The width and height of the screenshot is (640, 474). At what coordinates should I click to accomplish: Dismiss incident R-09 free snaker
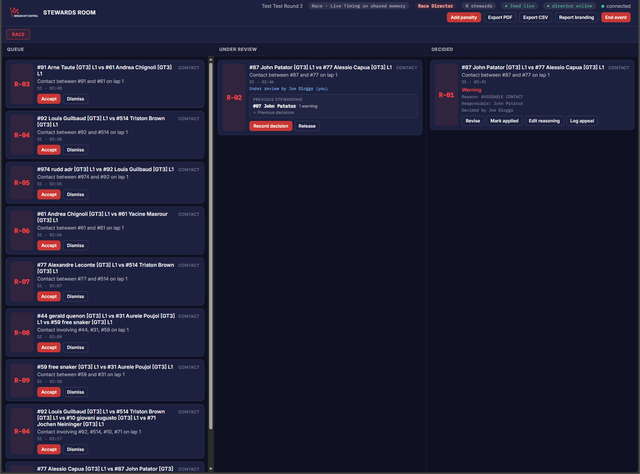[76, 392]
